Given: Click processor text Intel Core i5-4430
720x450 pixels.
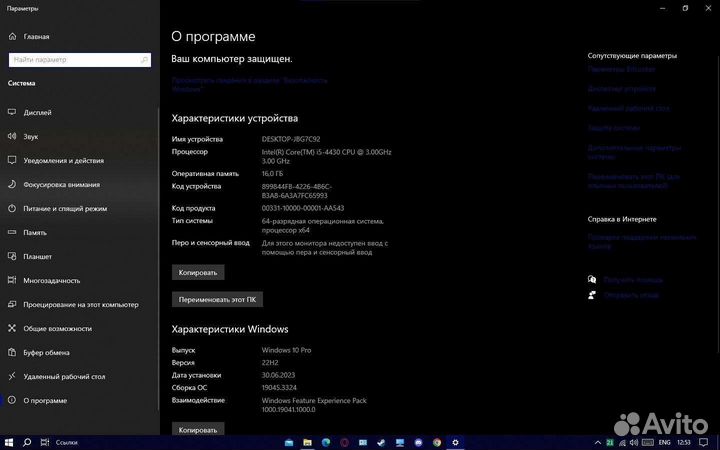Looking at the screenshot, I should coord(326,156).
